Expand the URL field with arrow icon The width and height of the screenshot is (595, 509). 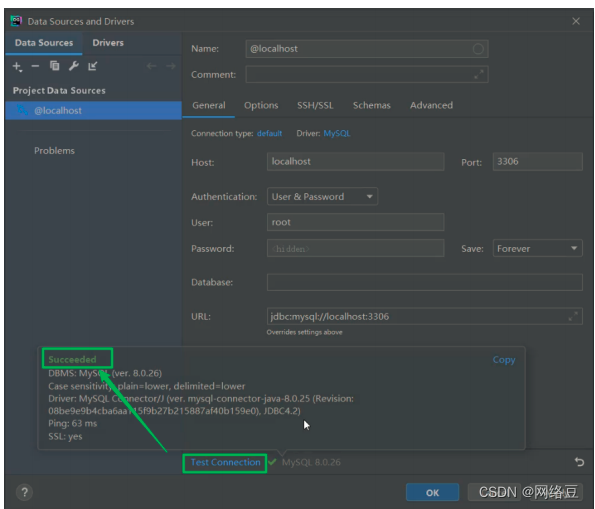[x=573, y=316]
